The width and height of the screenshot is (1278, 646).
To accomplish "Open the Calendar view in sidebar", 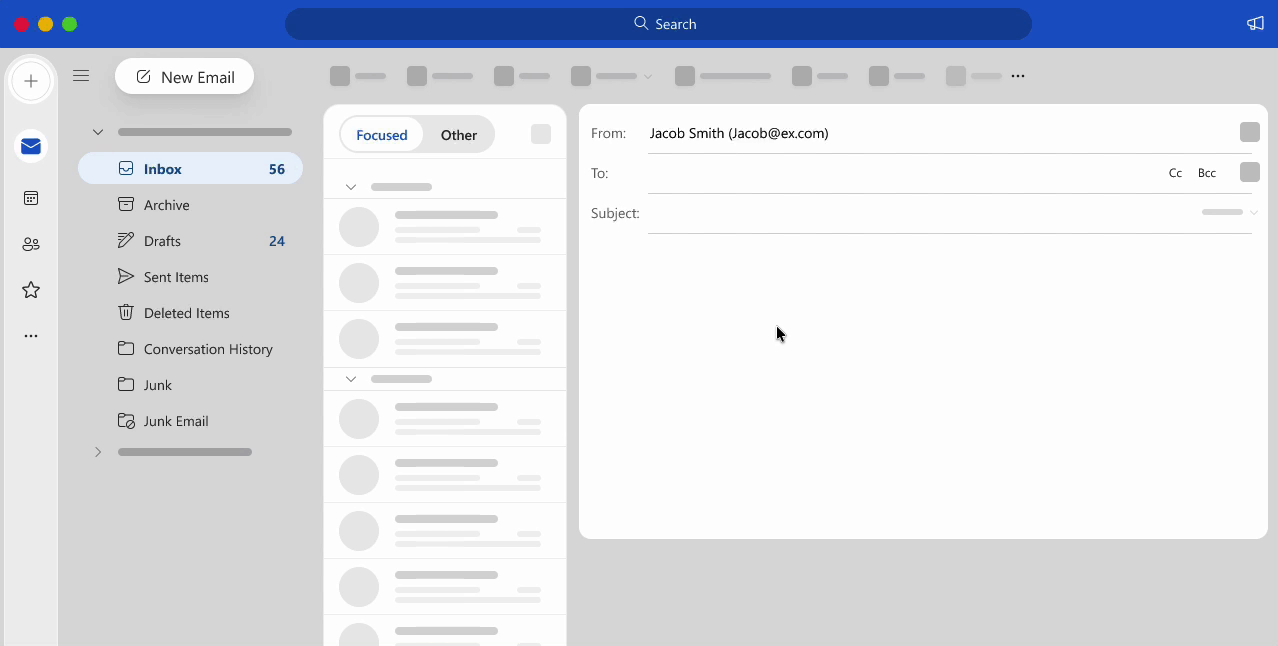I will click(31, 198).
